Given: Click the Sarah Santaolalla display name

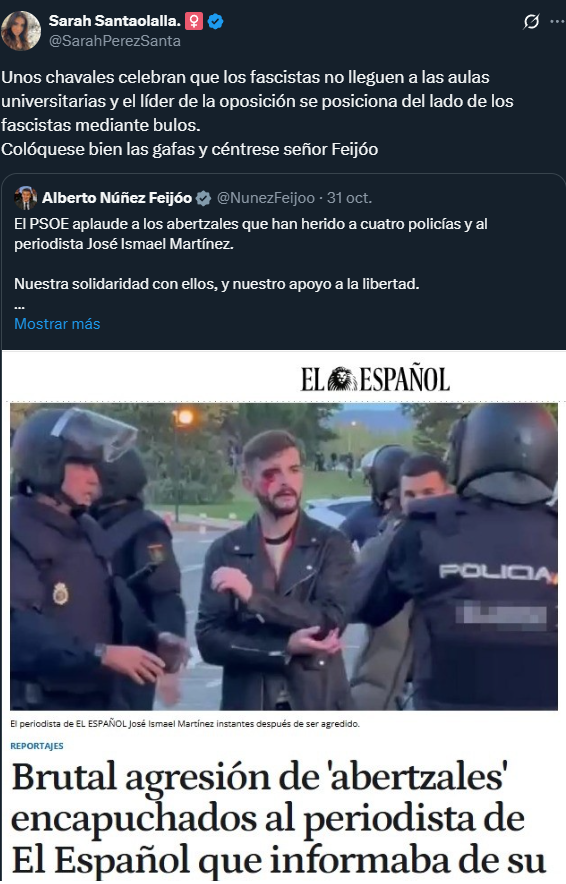Looking at the screenshot, I should click(x=114, y=21).
